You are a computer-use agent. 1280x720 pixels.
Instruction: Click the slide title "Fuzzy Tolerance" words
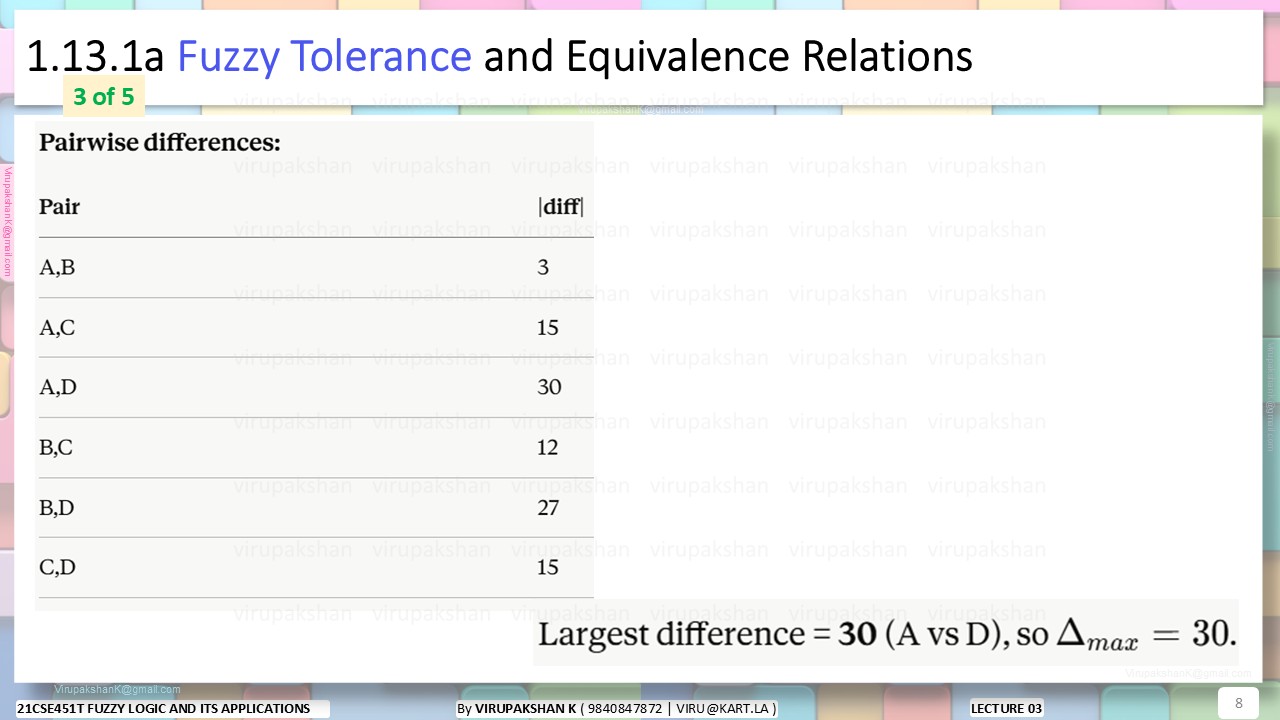324,57
